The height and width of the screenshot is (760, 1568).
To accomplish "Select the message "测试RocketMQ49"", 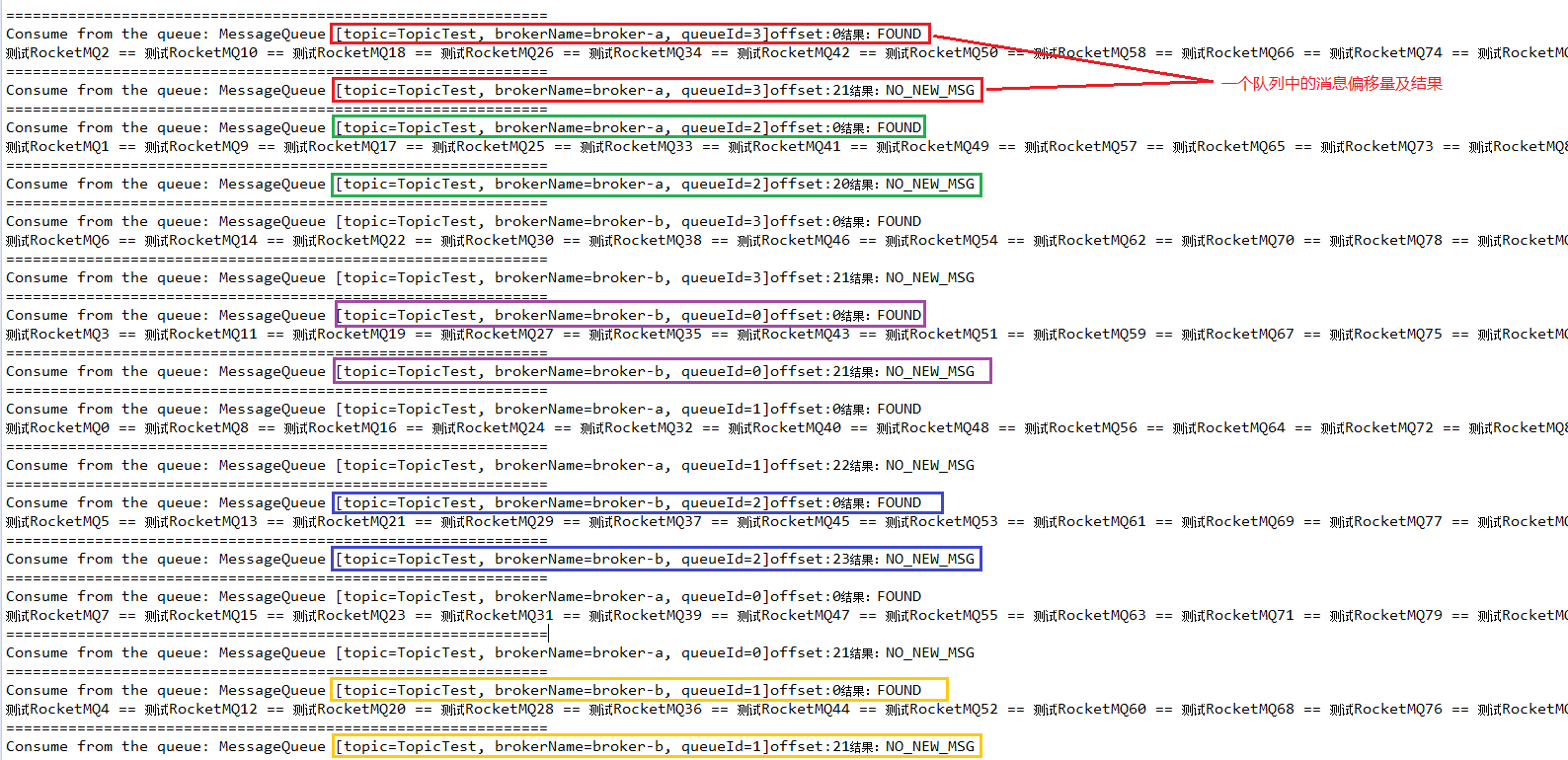I will pyautogui.click(x=933, y=146).
